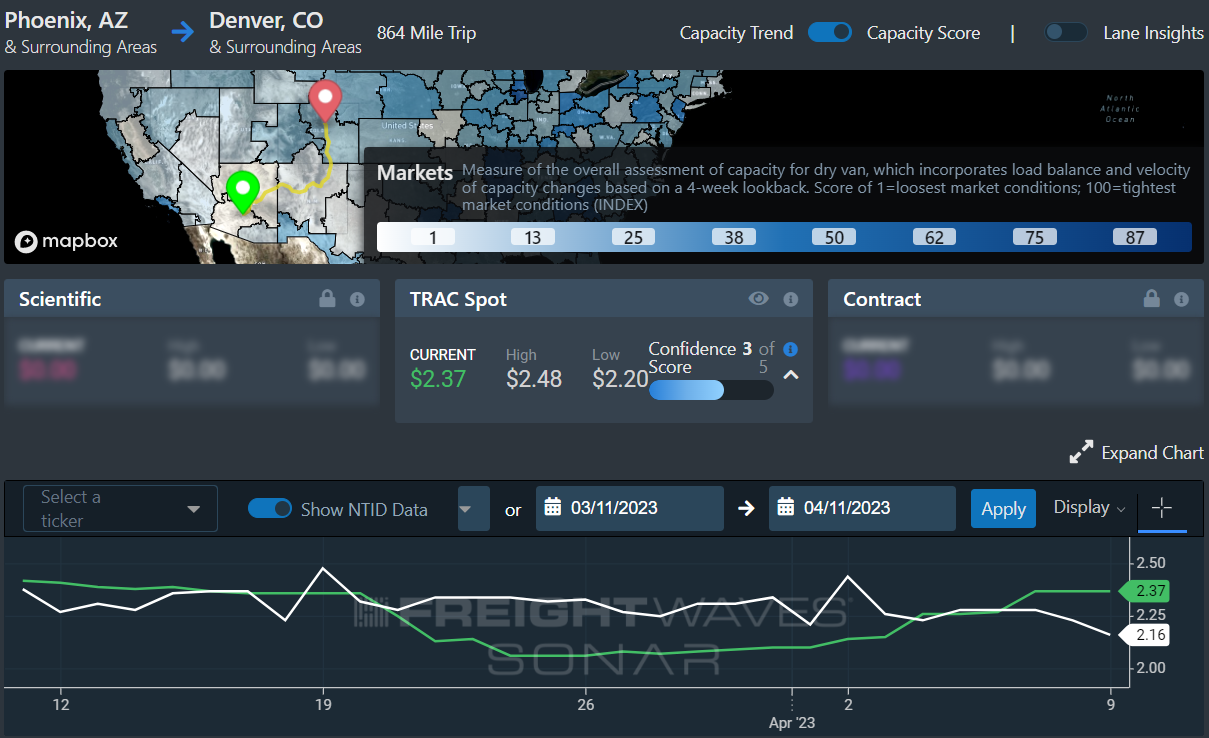Click the Scientific panel lock icon

(x=327, y=299)
